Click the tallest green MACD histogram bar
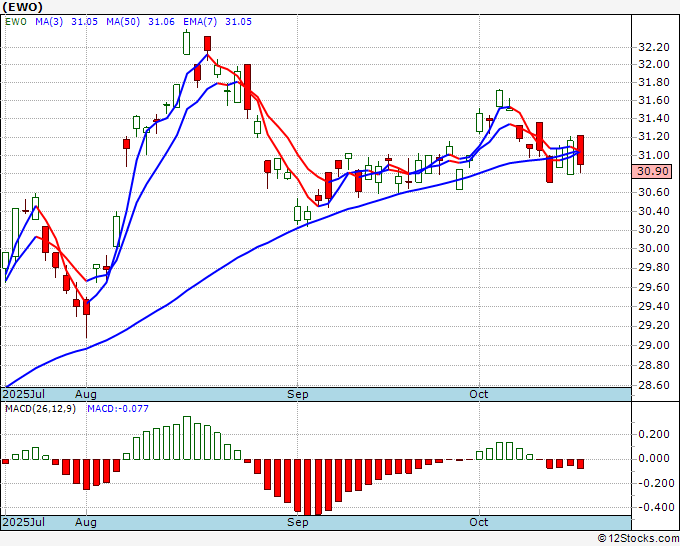This screenshot has width=680, height=546. [187, 438]
